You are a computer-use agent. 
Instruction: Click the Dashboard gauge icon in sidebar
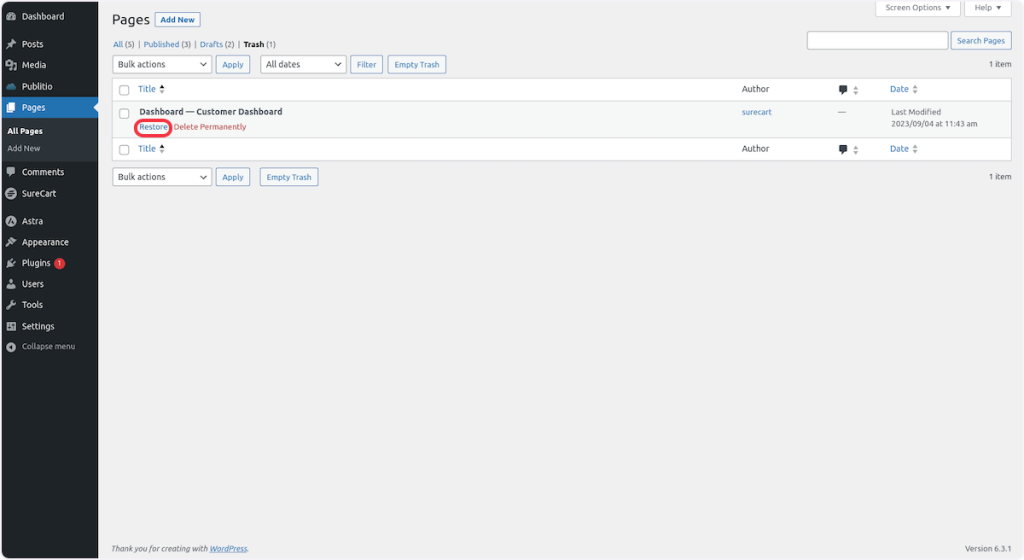11,17
